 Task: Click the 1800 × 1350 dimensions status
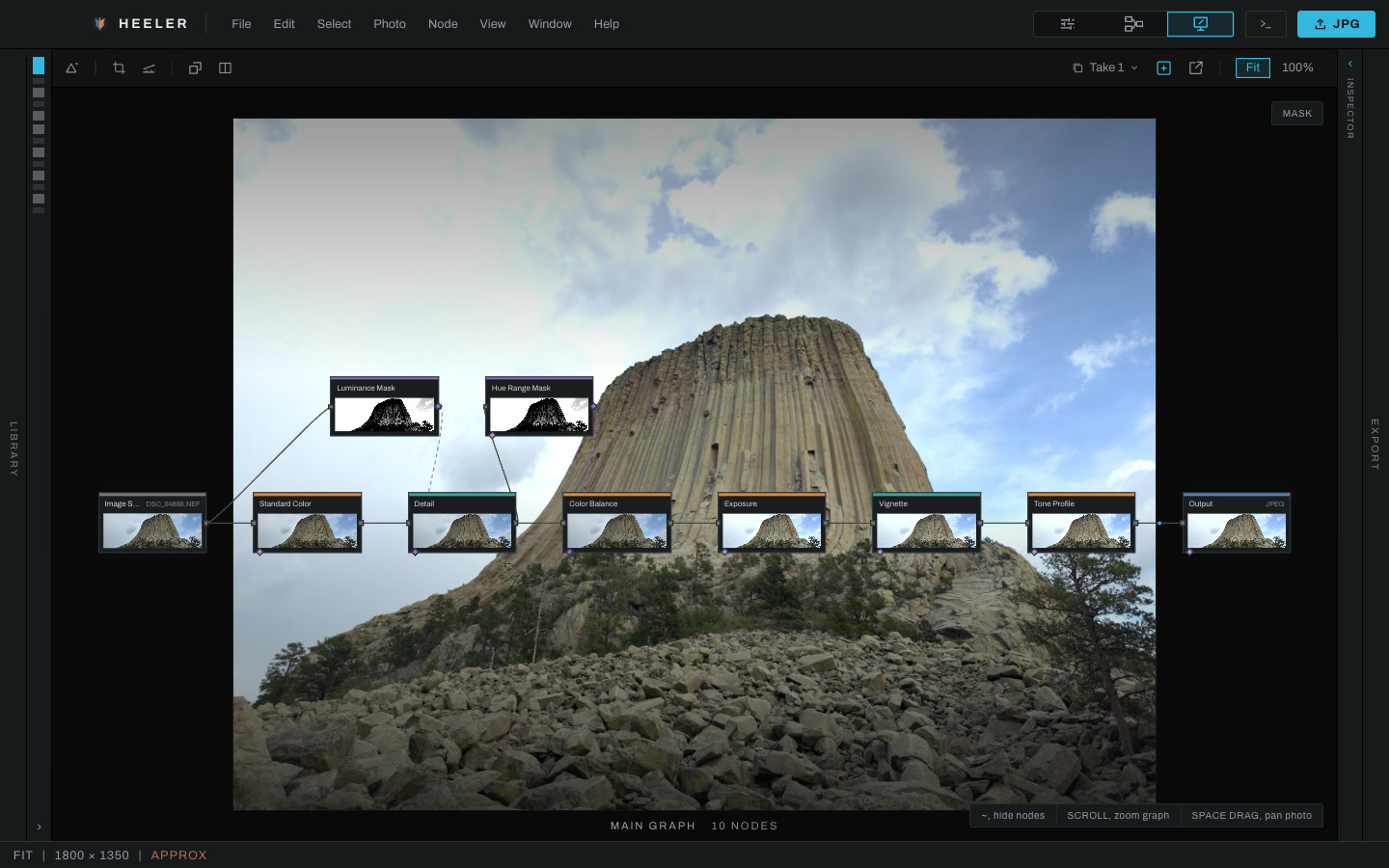tap(92, 855)
